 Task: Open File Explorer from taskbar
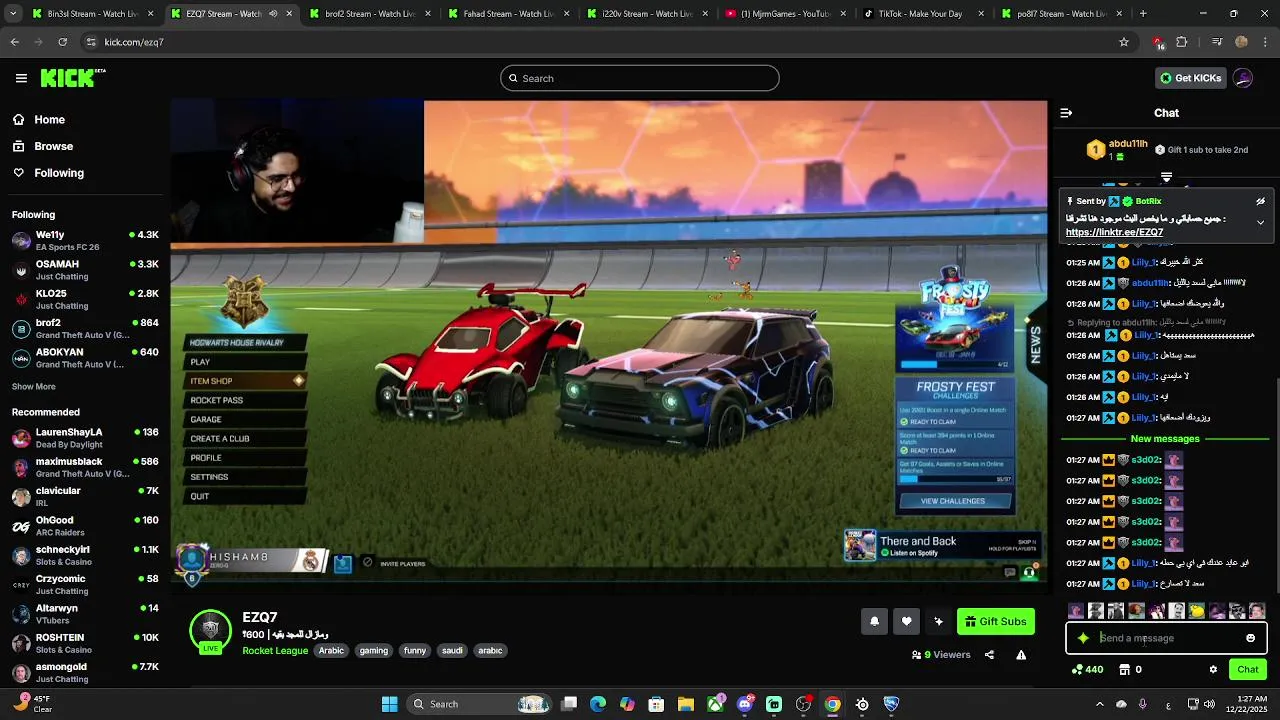(x=686, y=704)
